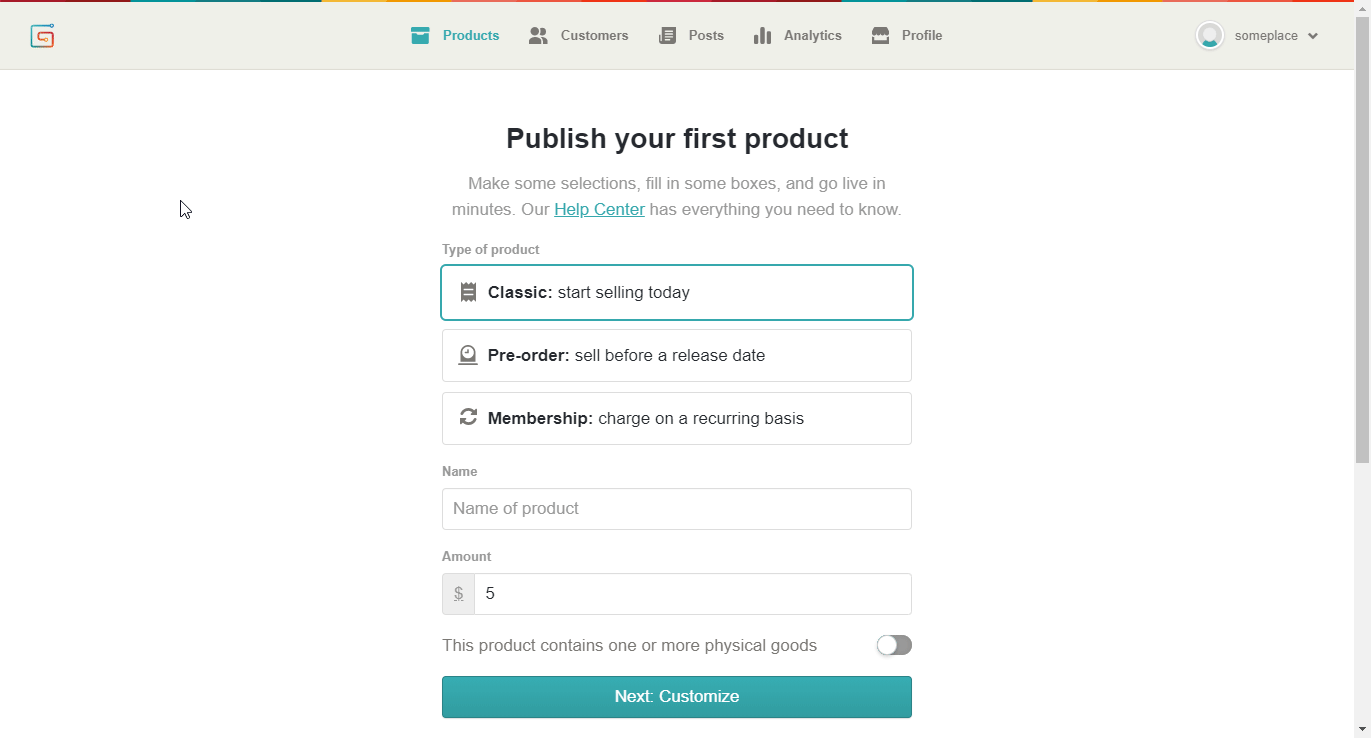Open Analytics via the bar chart icon
This screenshot has height=738, width=1371.
[762, 35]
